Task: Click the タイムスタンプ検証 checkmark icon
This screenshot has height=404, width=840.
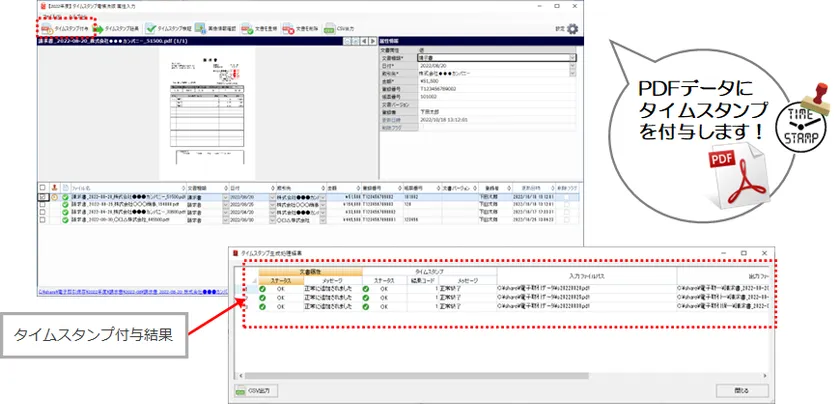Action: pos(149,30)
